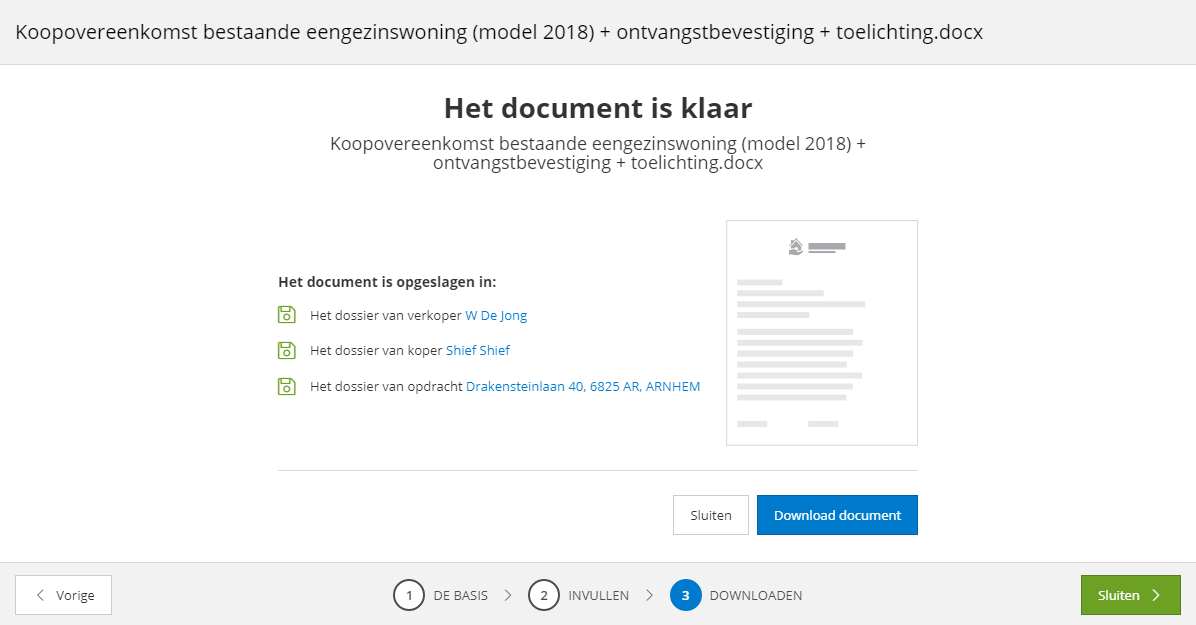The width and height of the screenshot is (1196, 625).
Task: Click the INVULLEN step label
Action: coord(599,595)
